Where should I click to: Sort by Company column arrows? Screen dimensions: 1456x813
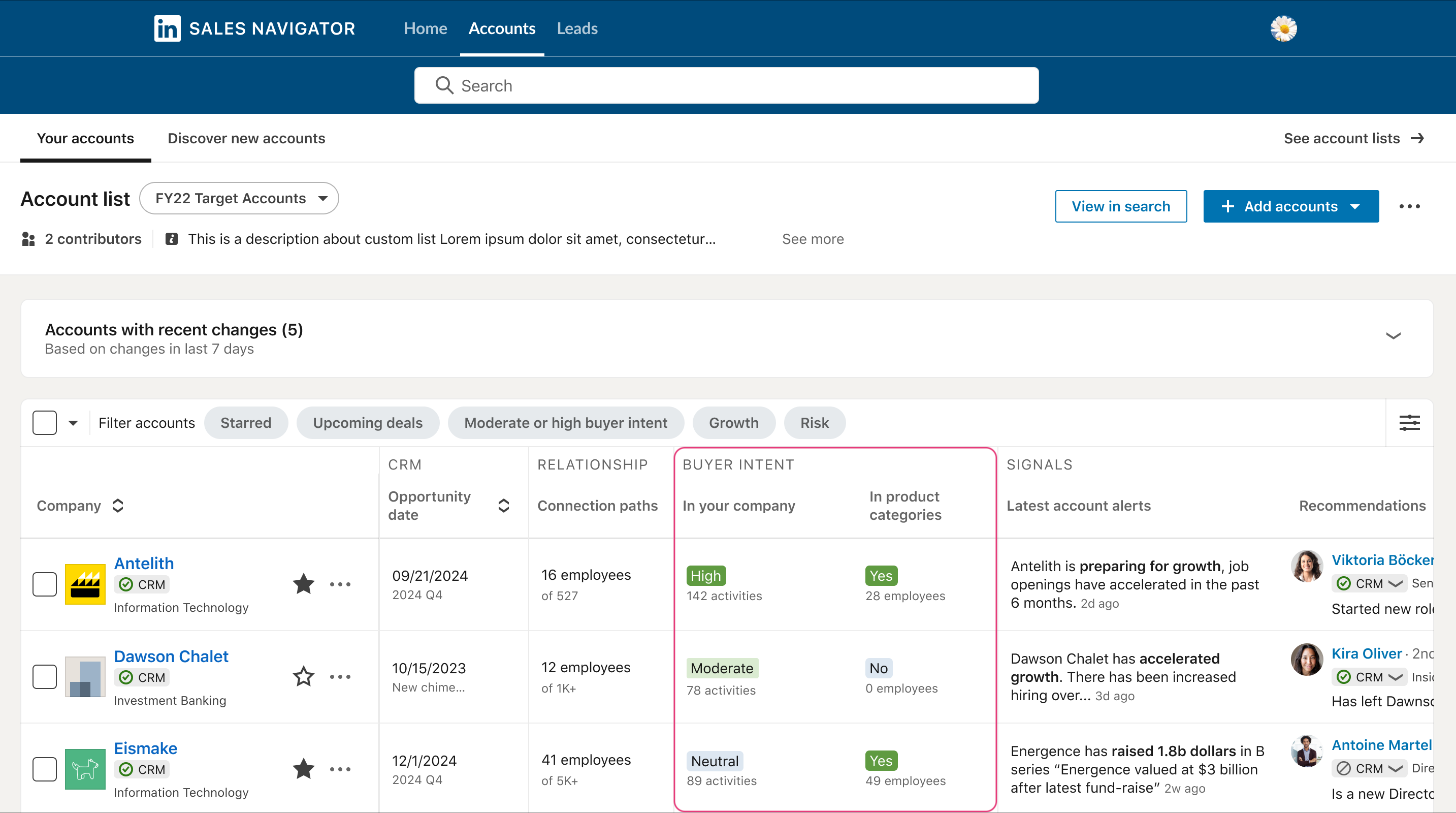point(117,506)
